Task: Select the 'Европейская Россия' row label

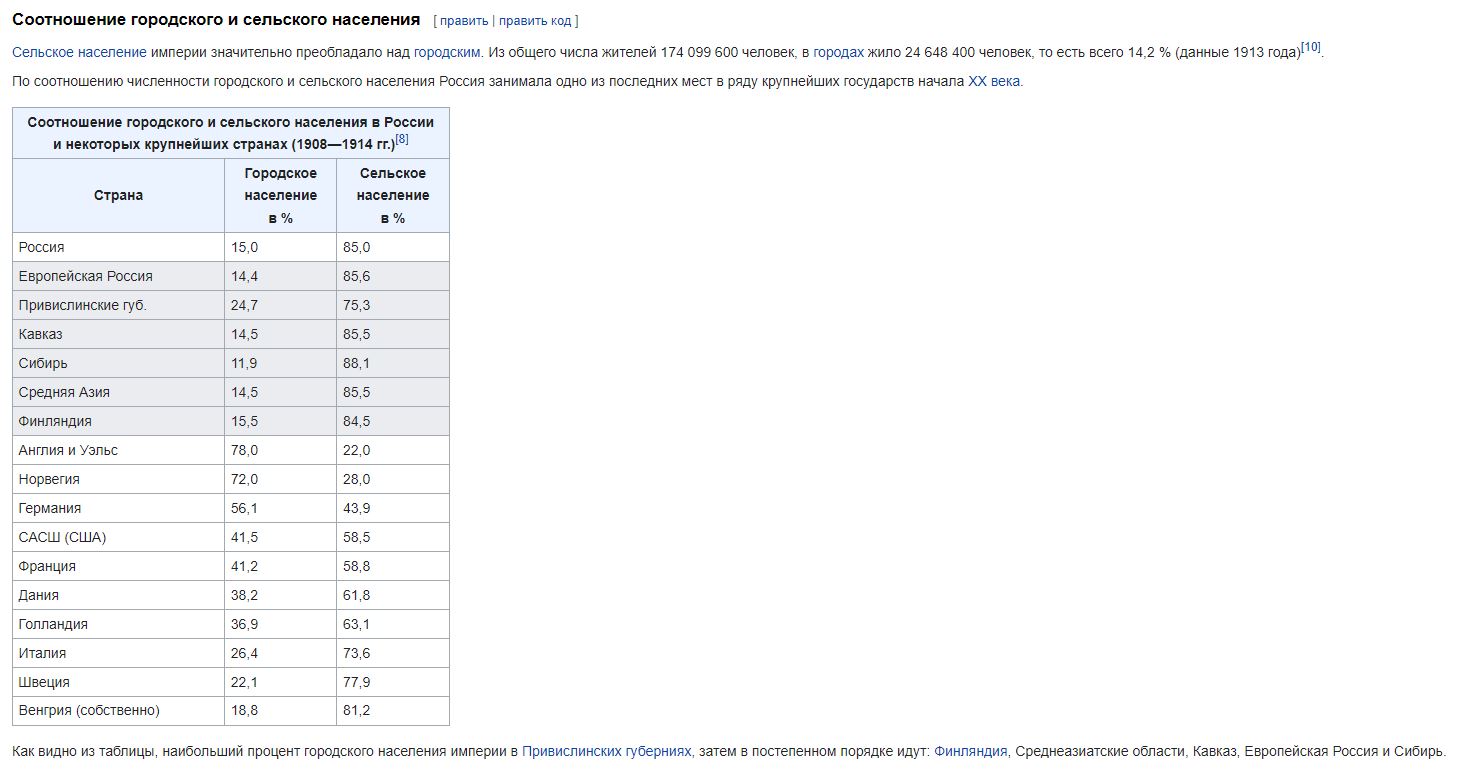Action: pyautogui.click(x=85, y=276)
